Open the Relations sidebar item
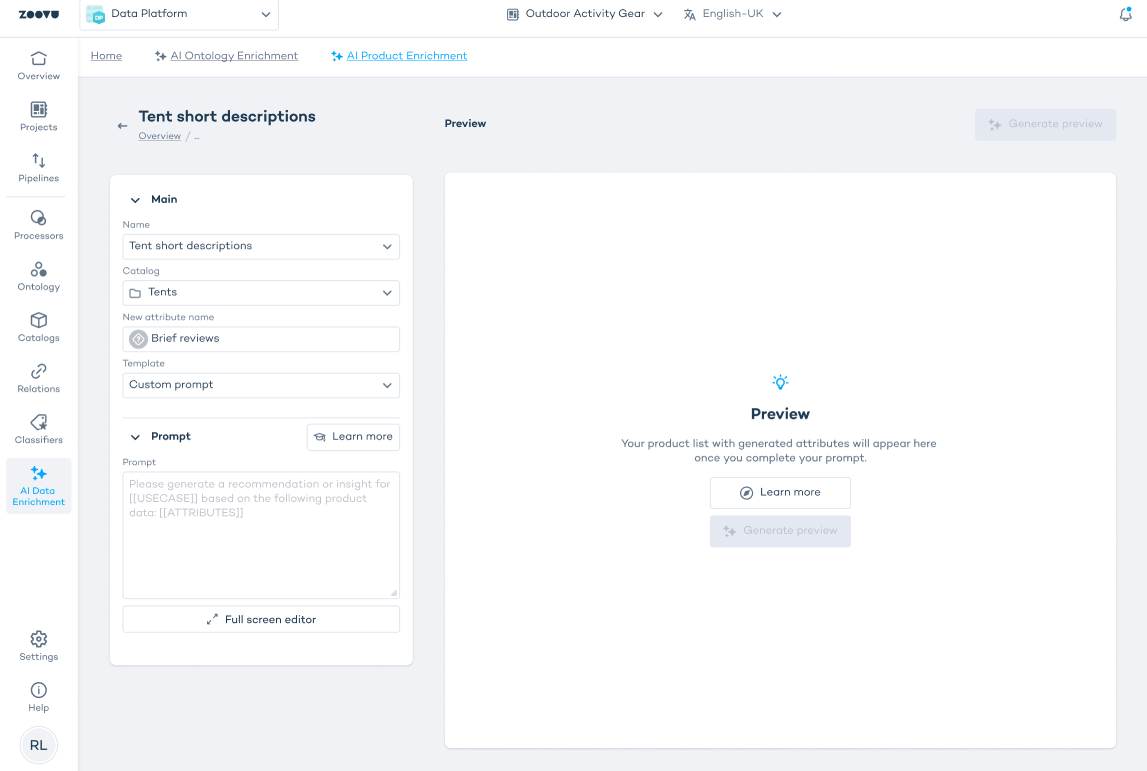Screen dimensions: 1147x771 point(38,378)
